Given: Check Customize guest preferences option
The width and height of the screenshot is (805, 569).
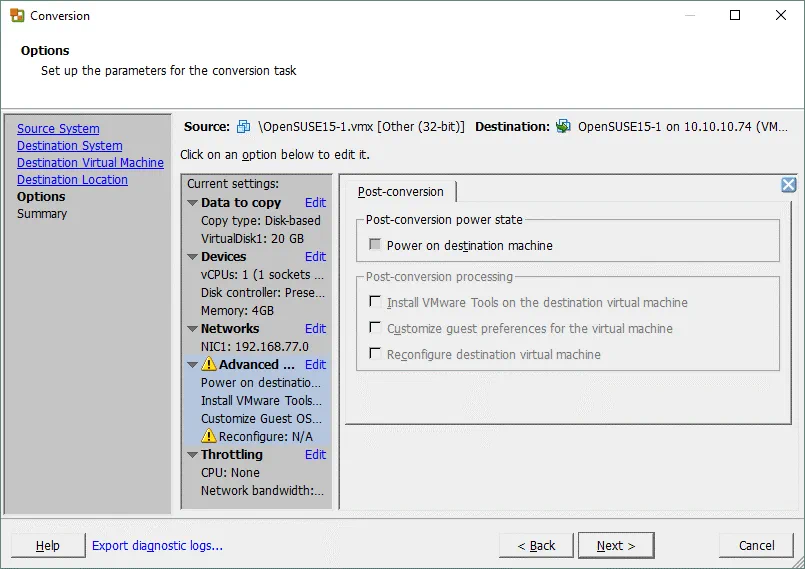Looking at the screenshot, I should point(375,328).
